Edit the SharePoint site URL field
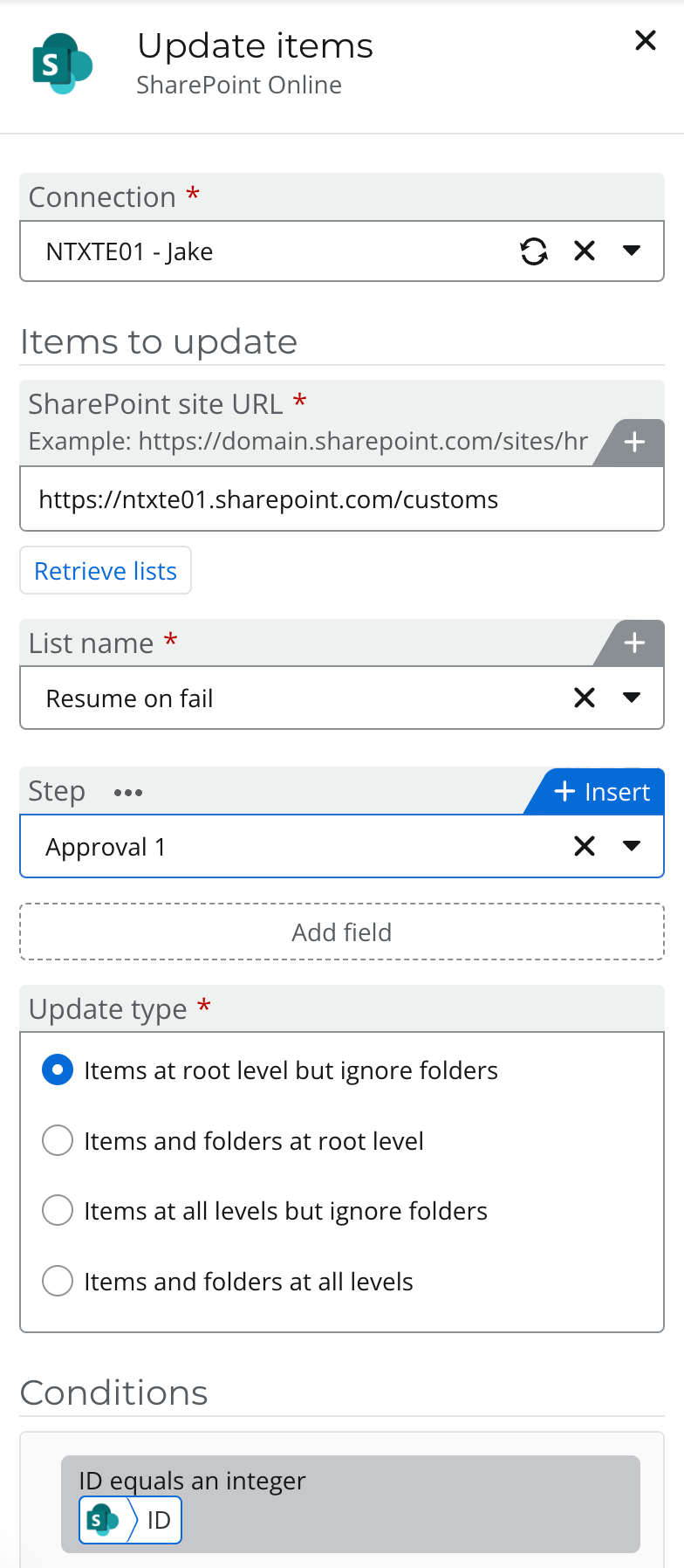 [x=342, y=499]
